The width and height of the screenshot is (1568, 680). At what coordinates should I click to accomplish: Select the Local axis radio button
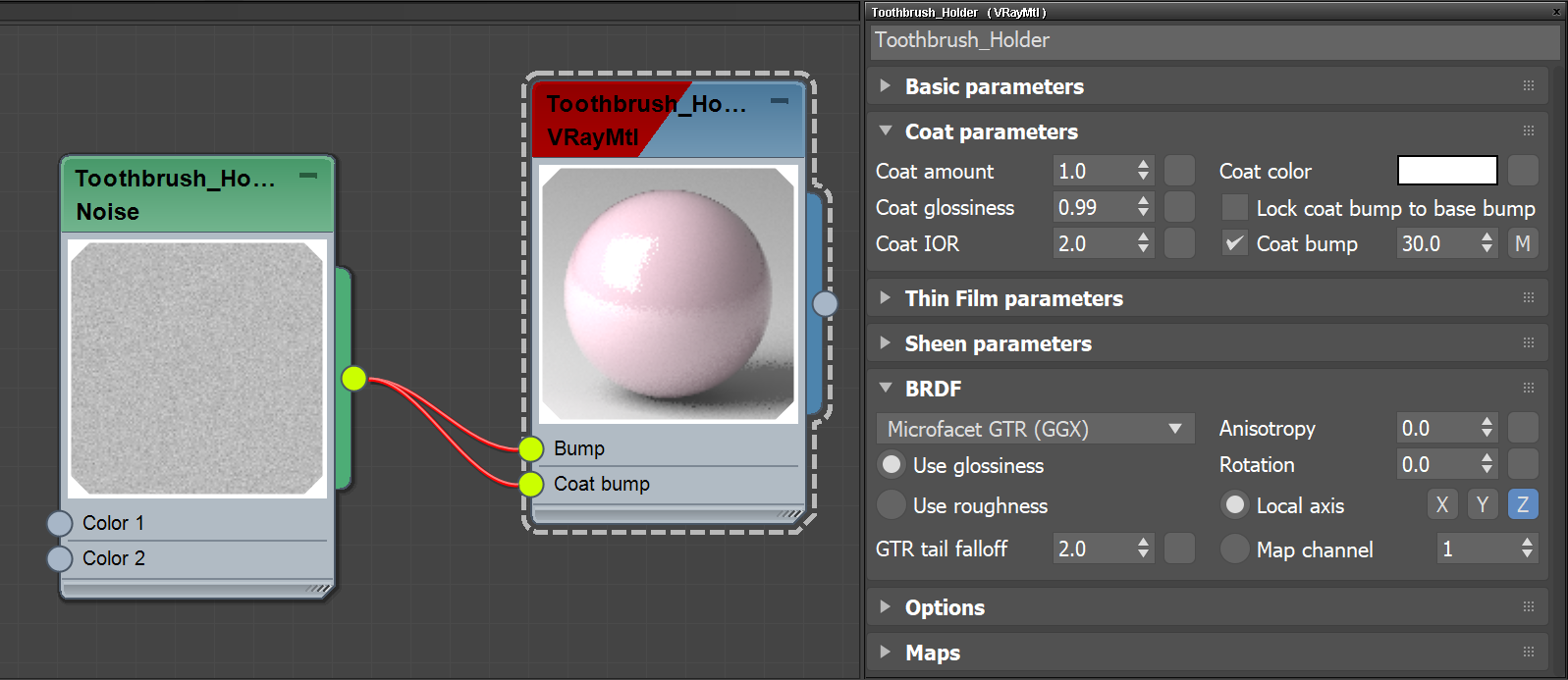pos(1235,505)
